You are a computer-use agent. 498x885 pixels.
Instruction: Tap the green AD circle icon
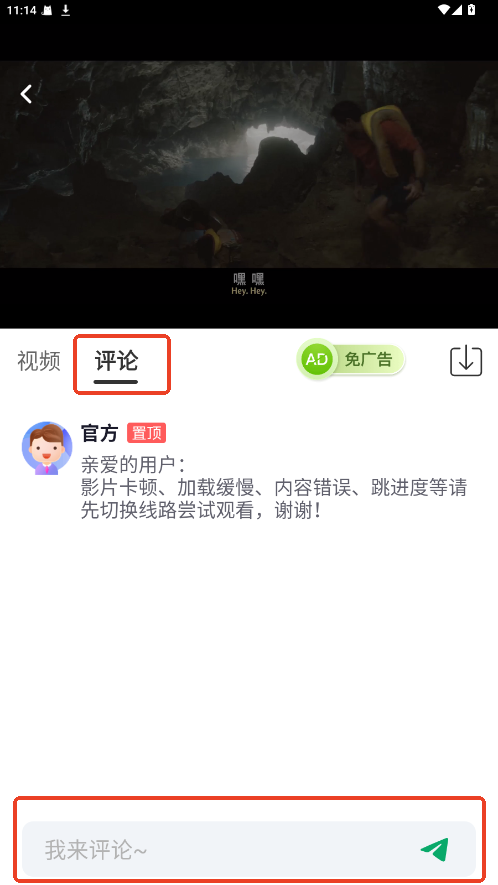317,360
